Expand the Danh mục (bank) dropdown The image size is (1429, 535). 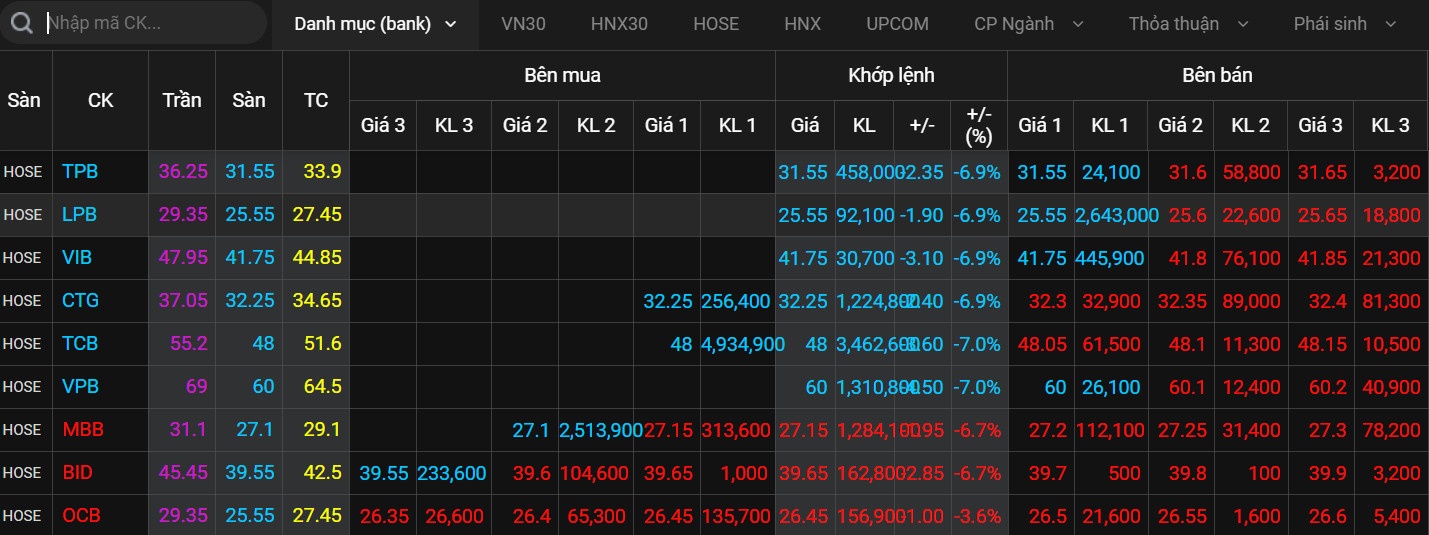pos(374,24)
